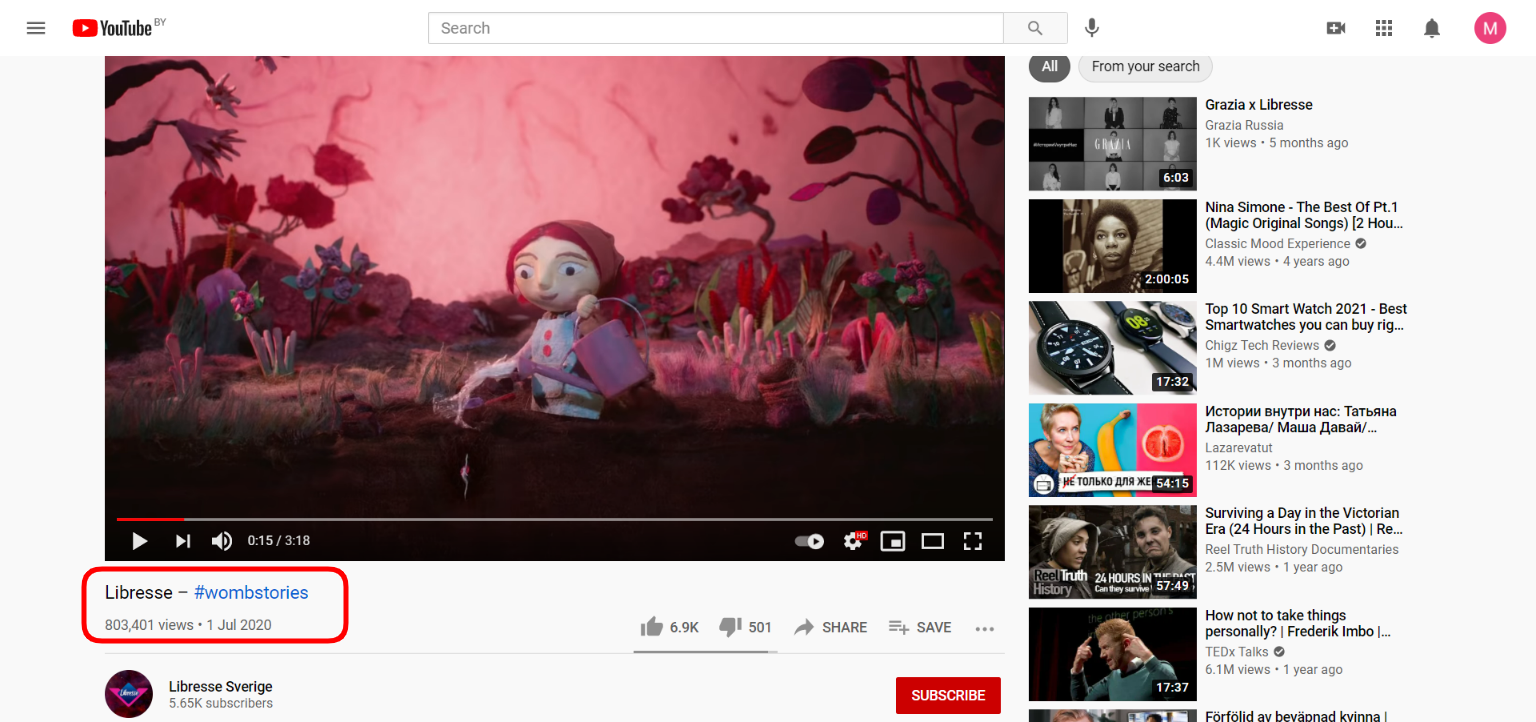Subscribe to Libresse Sverige
1536x722 pixels.
(948, 695)
